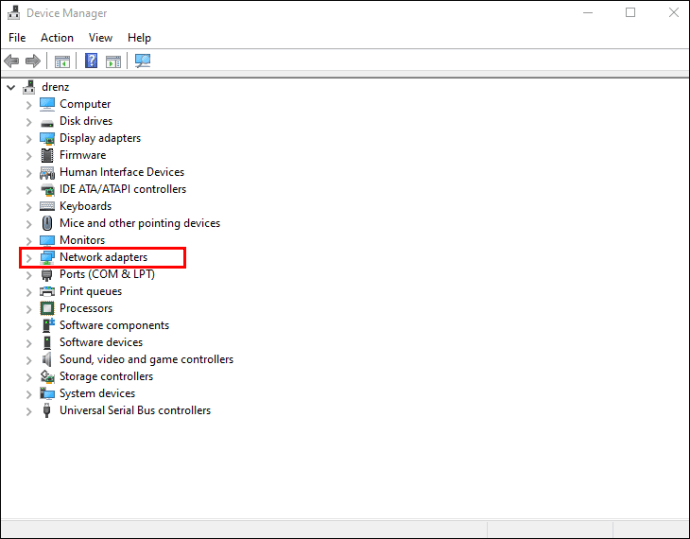Image resolution: width=690 pixels, height=539 pixels.
Task: Open the File menu
Action: click(17, 38)
